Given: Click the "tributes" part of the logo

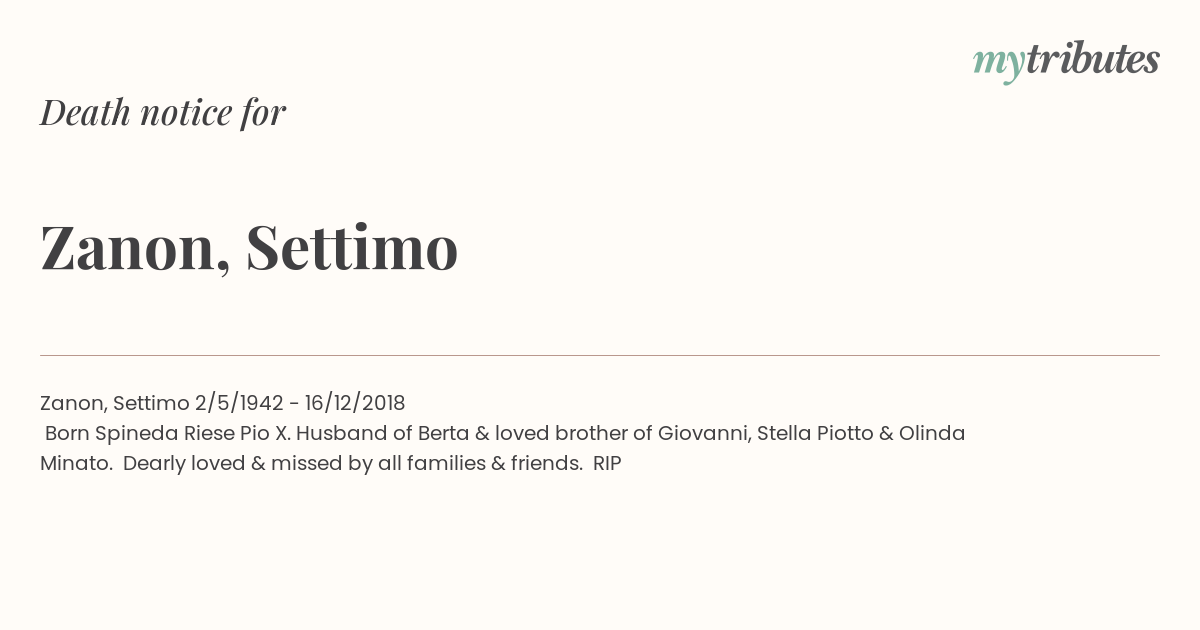Looking at the screenshot, I should click(1093, 59).
